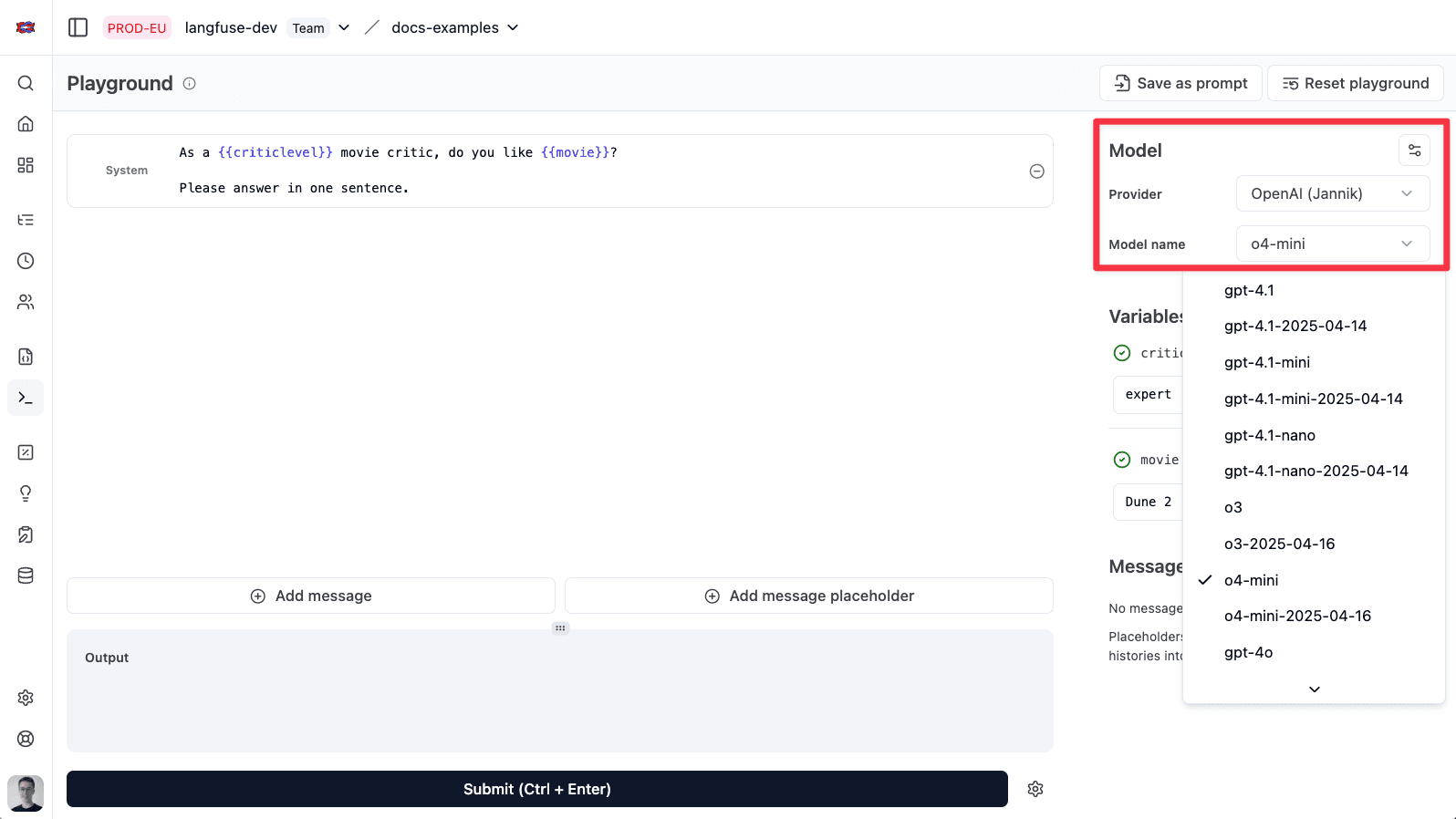Remove the System message with minus icon
1456x819 pixels.
pyautogui.click(x=1036, y=171)
